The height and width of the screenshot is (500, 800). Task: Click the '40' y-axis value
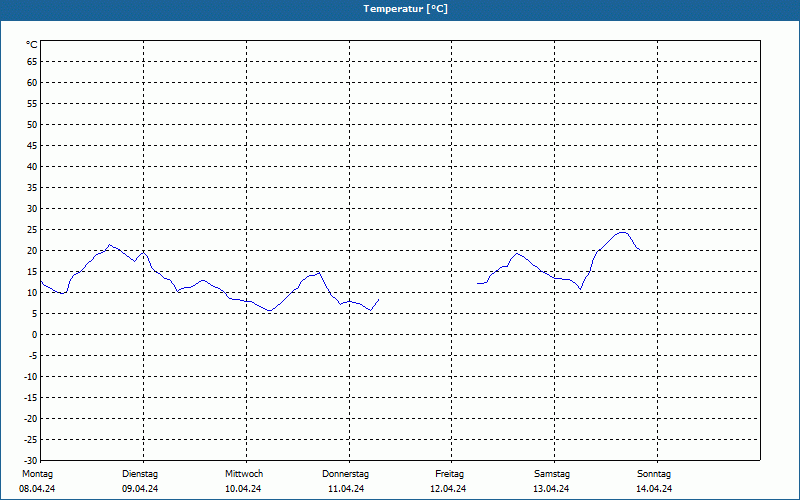(32, 167)
